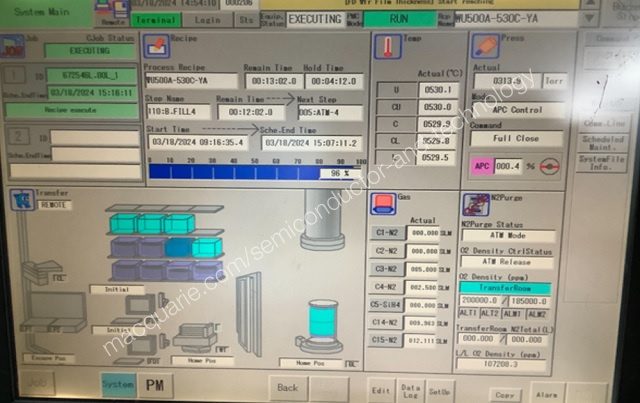Open the Press panel icon

[485, 47]
